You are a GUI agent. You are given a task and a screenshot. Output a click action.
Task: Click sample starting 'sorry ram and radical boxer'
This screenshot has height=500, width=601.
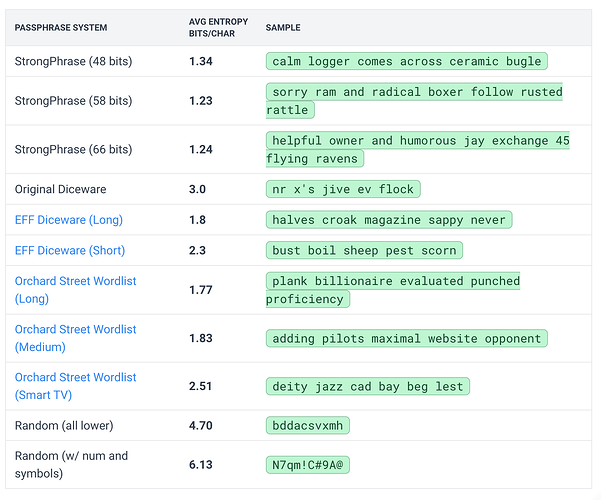tap(414, 101)
